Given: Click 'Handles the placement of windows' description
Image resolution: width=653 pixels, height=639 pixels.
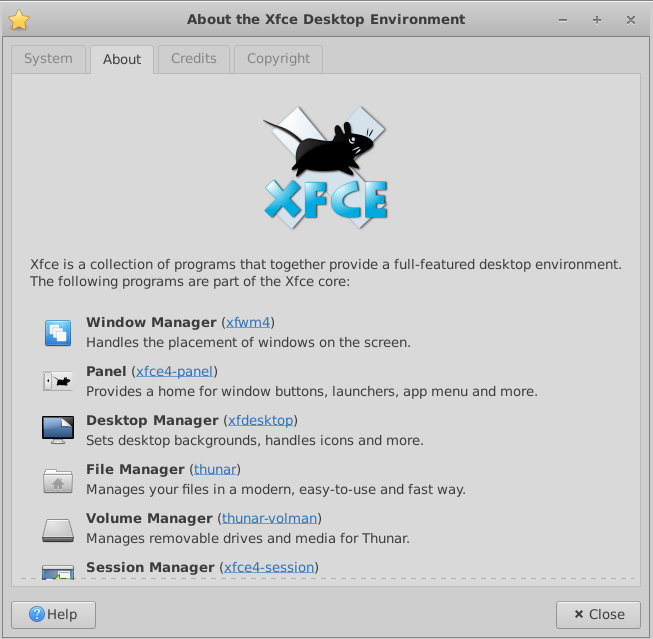Looking at the screenshot, I should point(249,342).
